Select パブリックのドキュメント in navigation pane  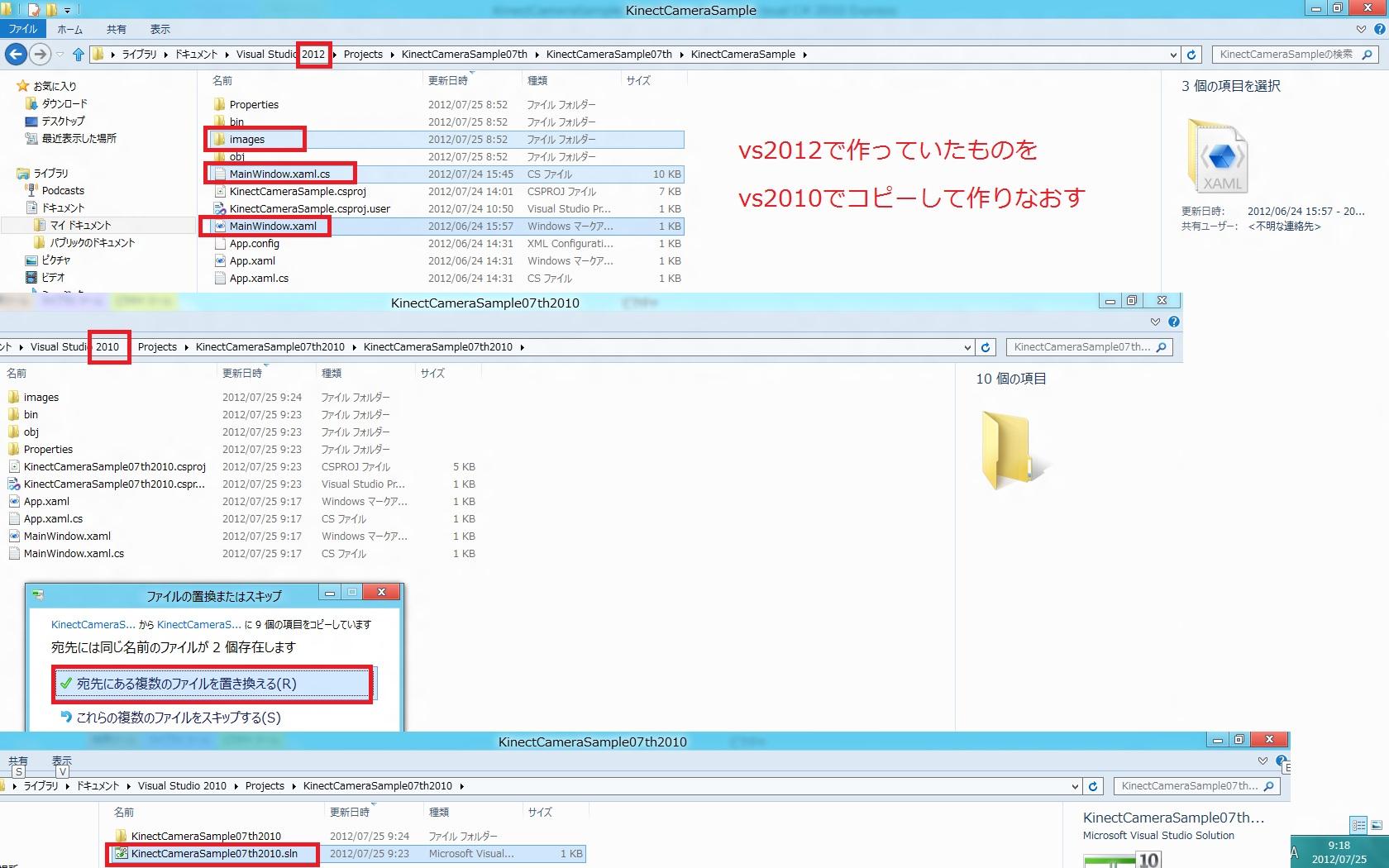(x=92, y=242)
